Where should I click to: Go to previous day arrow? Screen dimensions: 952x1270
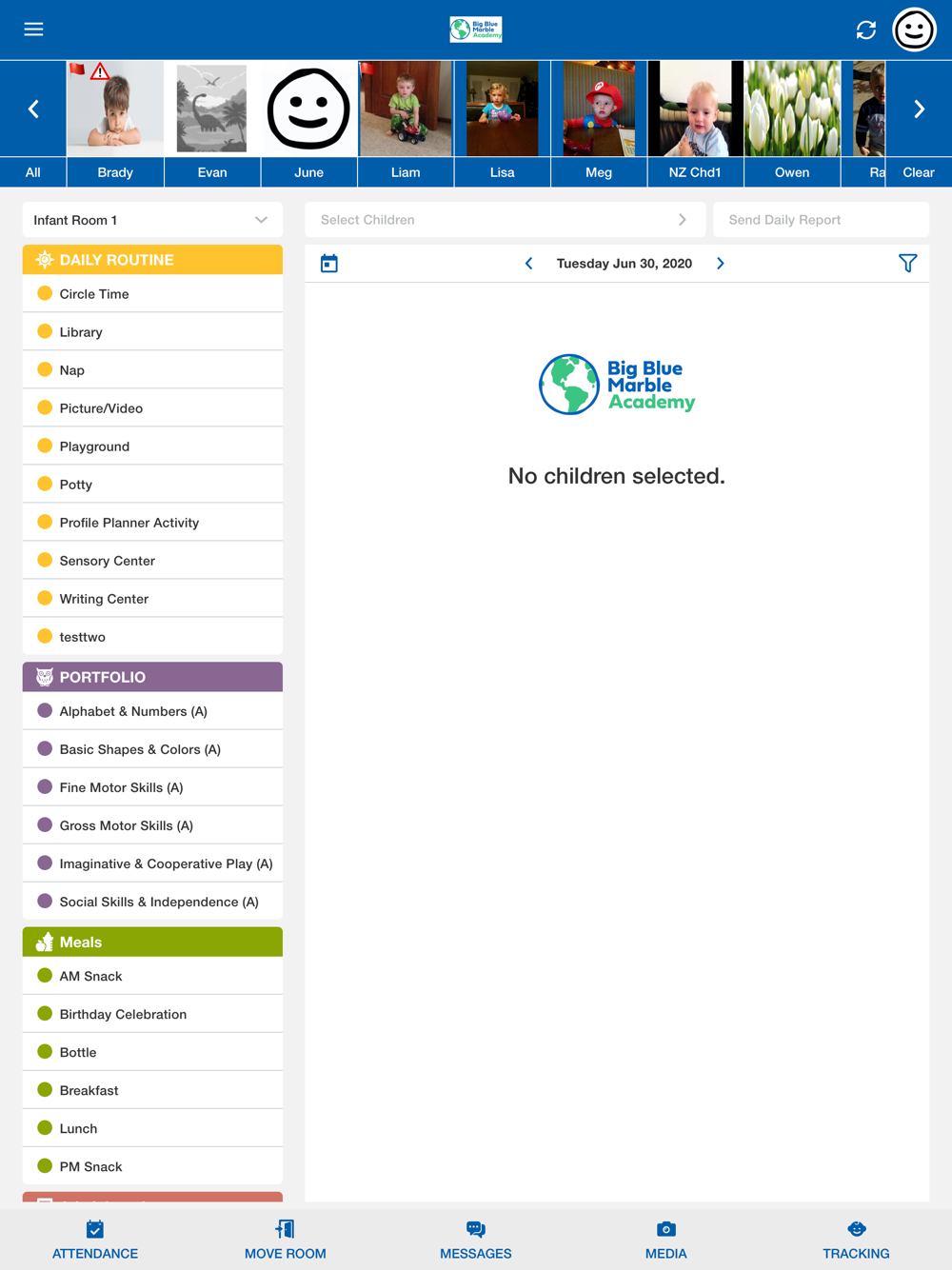[529, 264]
